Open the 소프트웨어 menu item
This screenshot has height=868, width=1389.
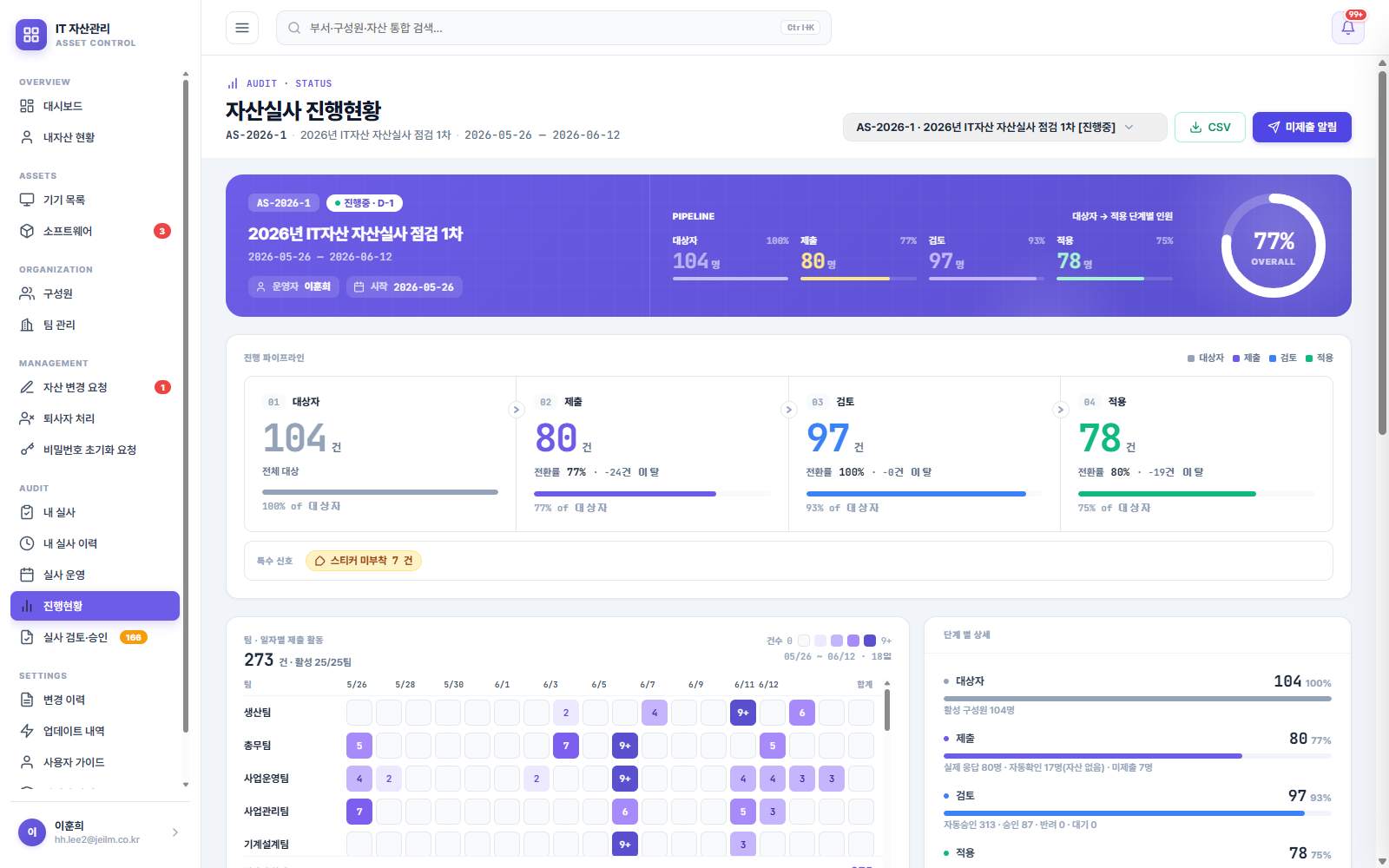pos(95,231)
